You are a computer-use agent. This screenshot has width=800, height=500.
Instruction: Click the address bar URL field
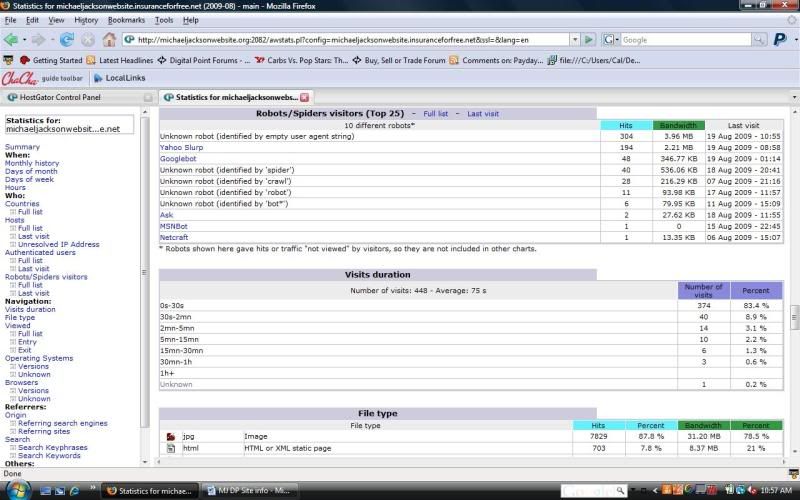pos(352,40)
